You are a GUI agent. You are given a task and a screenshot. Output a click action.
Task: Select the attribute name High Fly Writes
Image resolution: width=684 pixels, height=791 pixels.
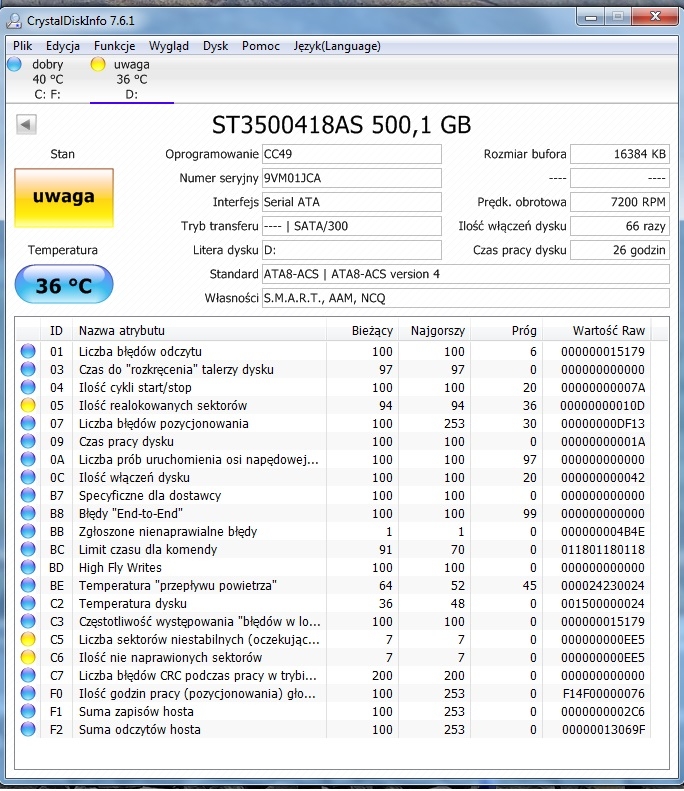pos(120,568)
